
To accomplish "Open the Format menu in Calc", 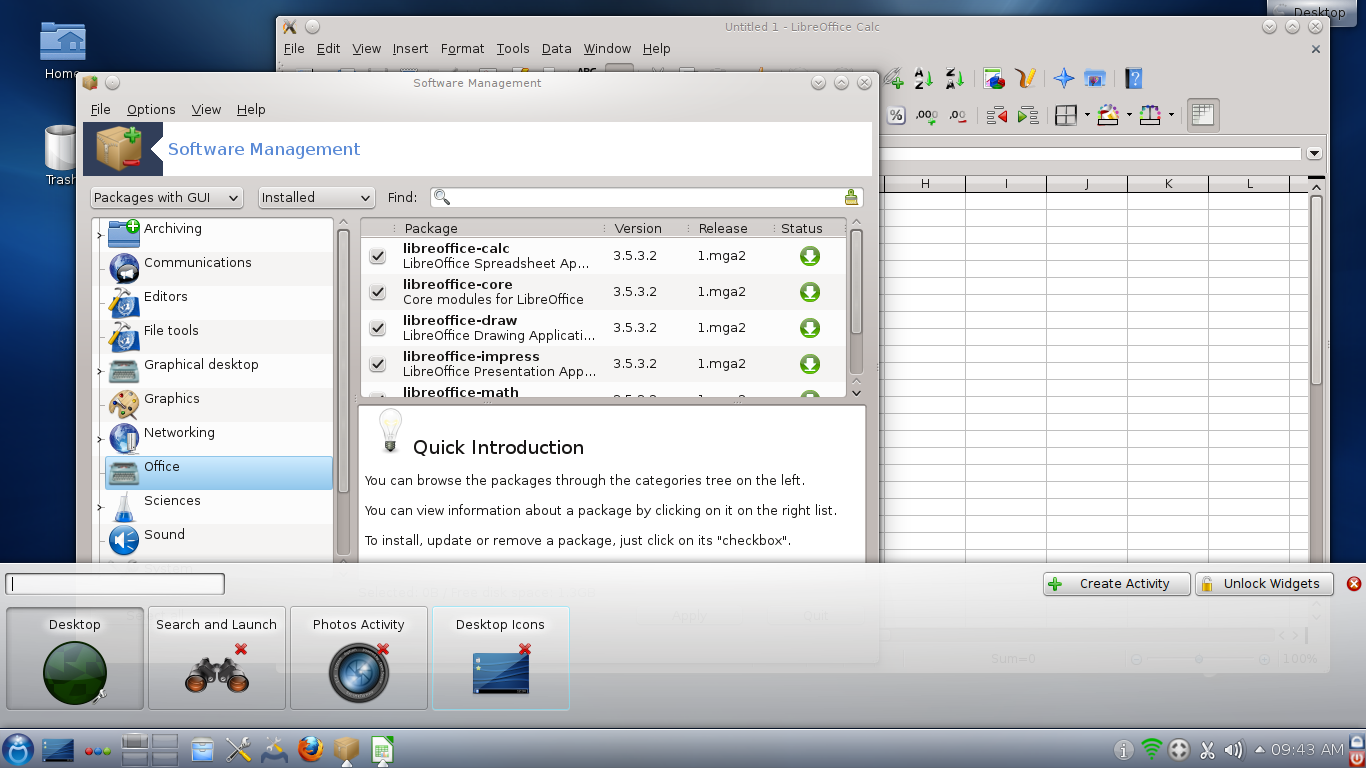I will (462, 49).
